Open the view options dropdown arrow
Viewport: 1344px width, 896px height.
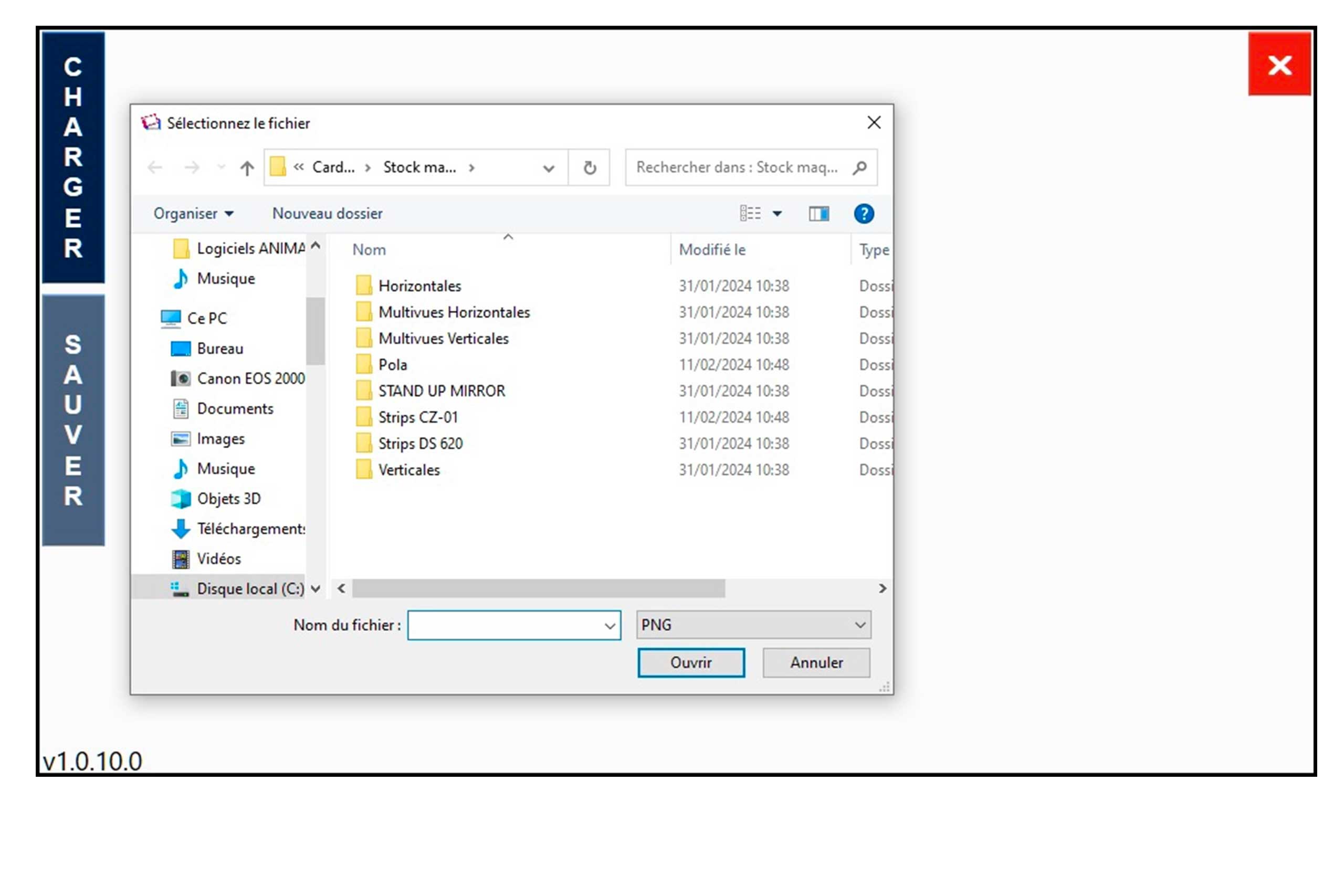(777, 214)
